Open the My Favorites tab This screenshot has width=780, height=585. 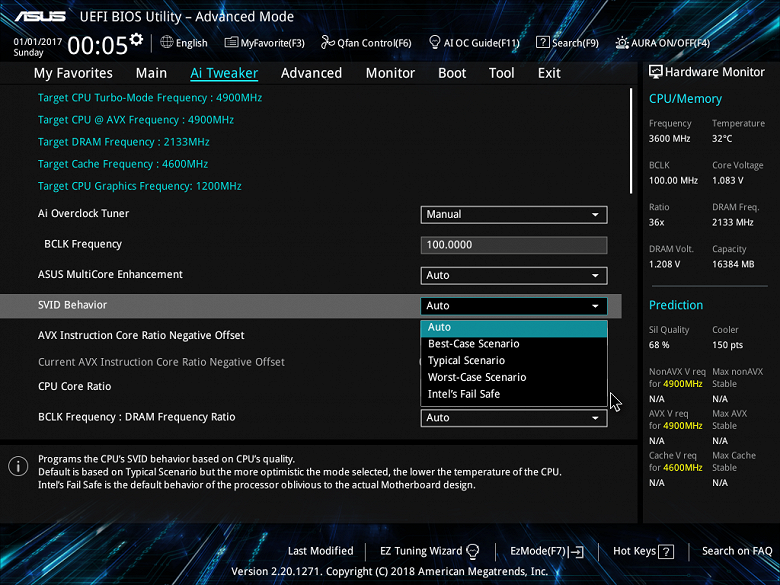[73, 73]
